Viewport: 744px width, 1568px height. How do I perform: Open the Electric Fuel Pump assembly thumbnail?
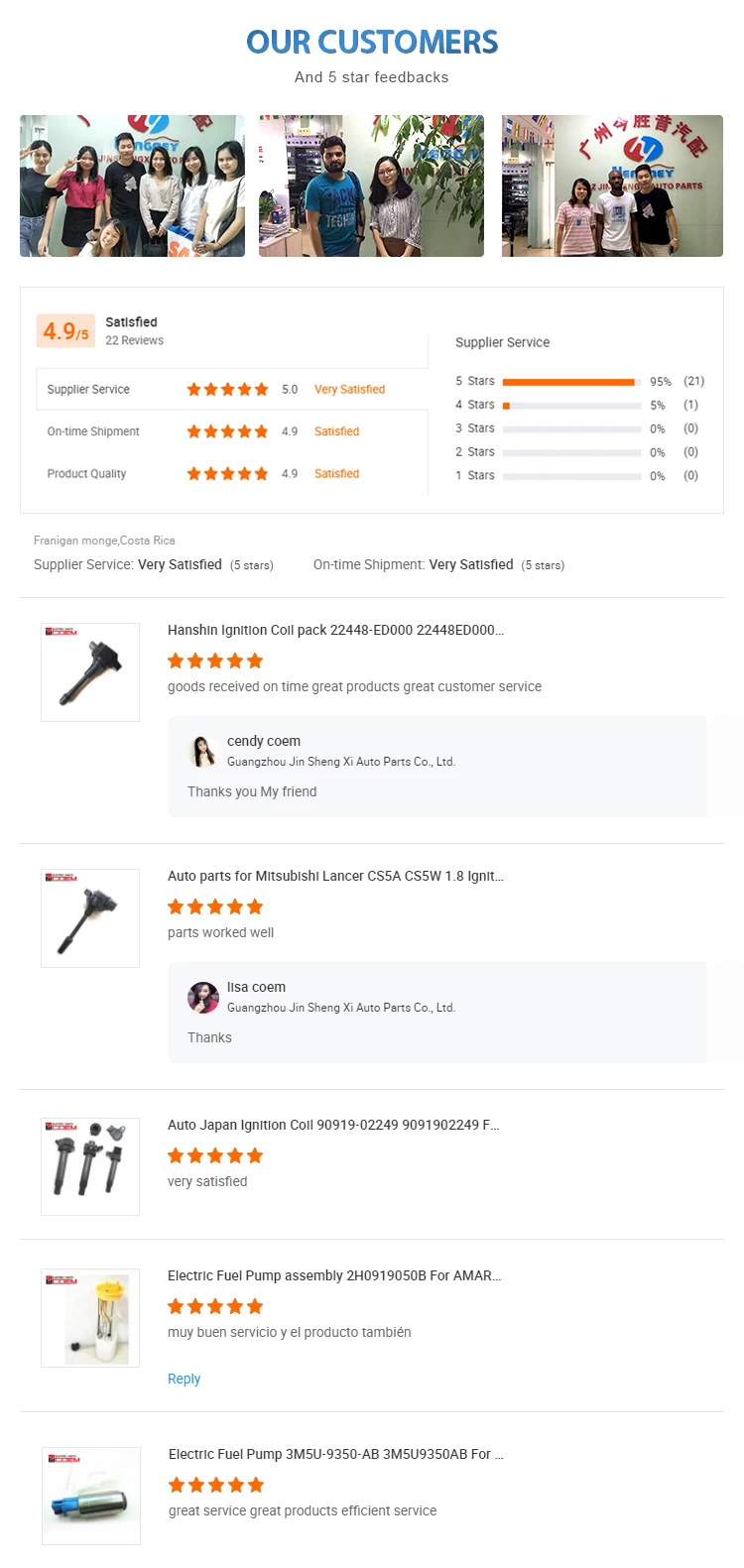click(x=90, y=1317)
